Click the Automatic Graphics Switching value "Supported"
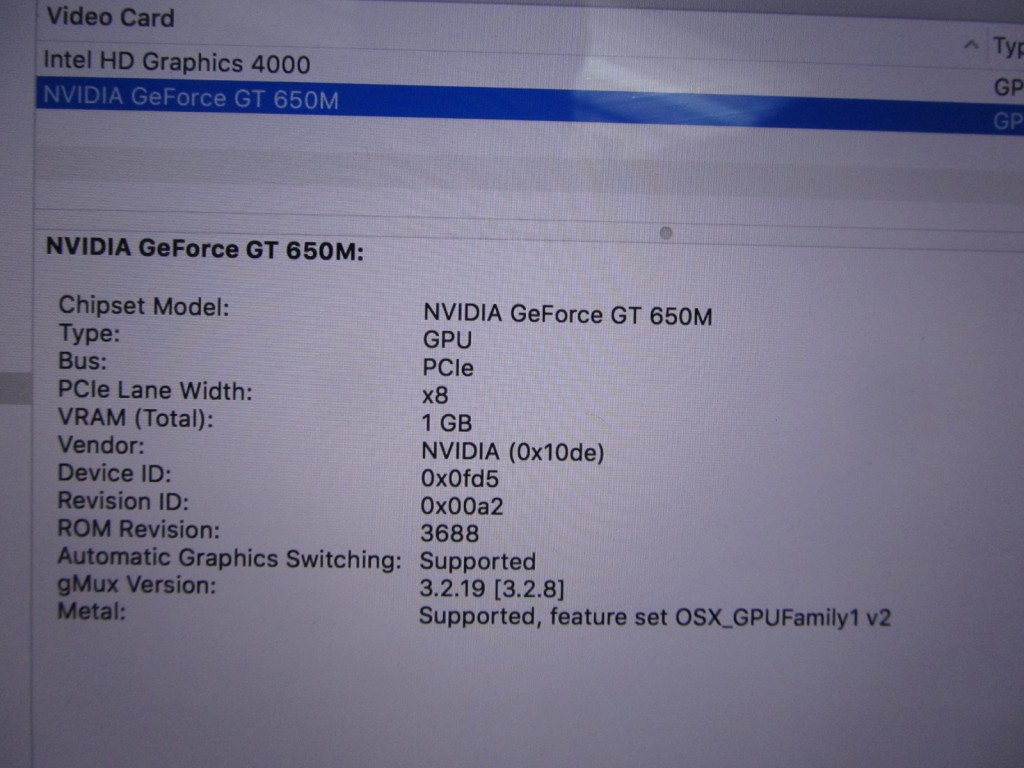This screenshot has height=768, width=1024. 477,562
